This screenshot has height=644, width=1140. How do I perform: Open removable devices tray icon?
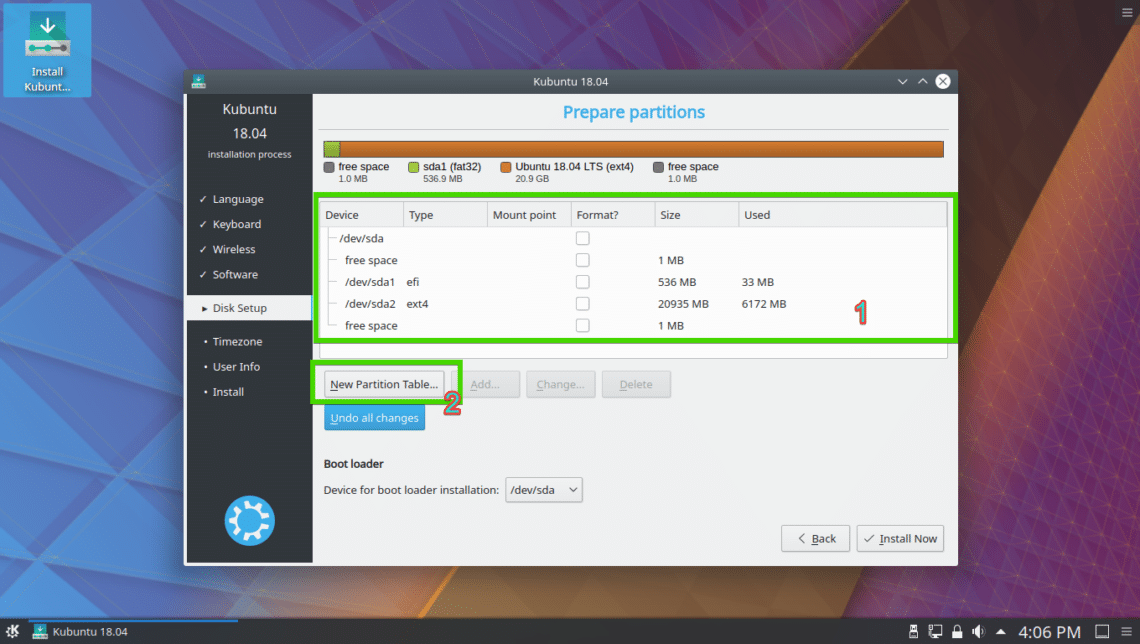pyautogui.click(x=913, y=632)
